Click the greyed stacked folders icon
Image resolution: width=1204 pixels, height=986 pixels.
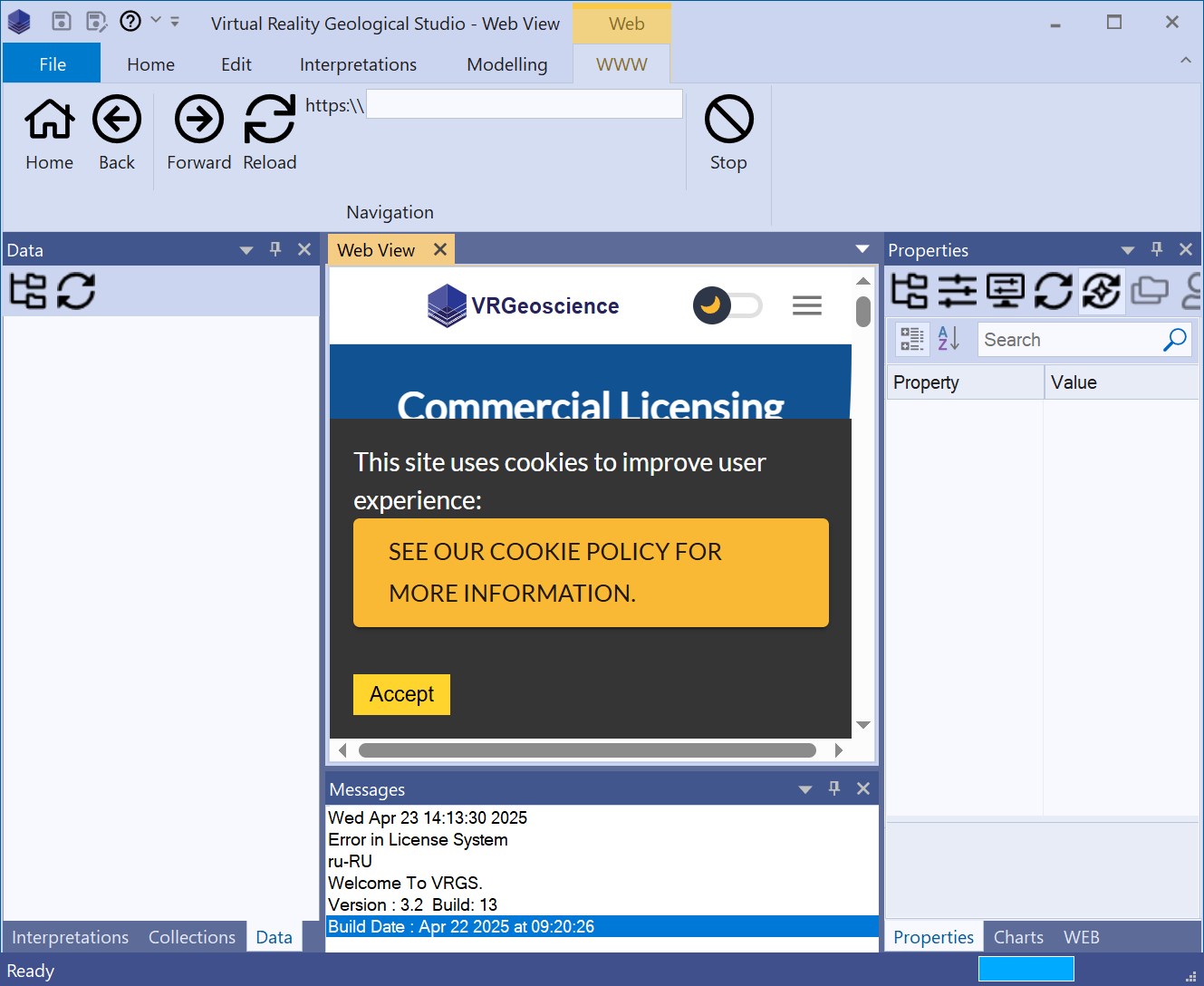point(1150,291)
